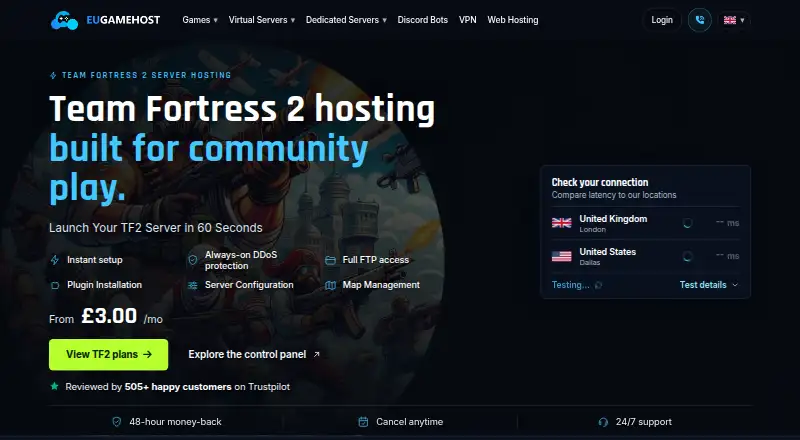Click the phone contact icon in header

pos(699,20)
